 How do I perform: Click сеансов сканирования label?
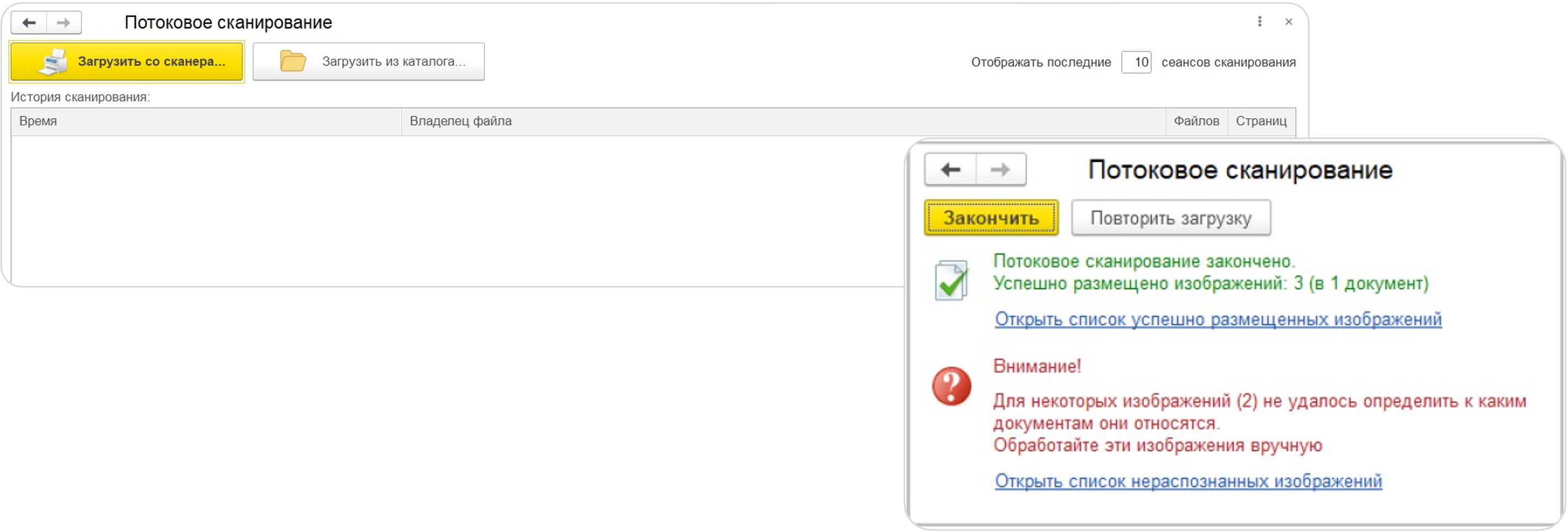1229,62
